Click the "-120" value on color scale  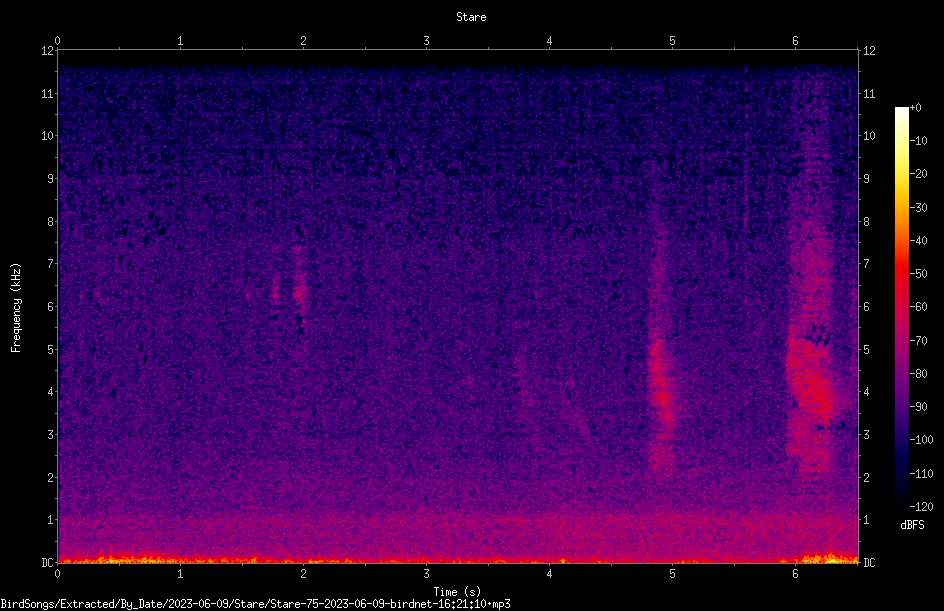(x=921, y=506)
